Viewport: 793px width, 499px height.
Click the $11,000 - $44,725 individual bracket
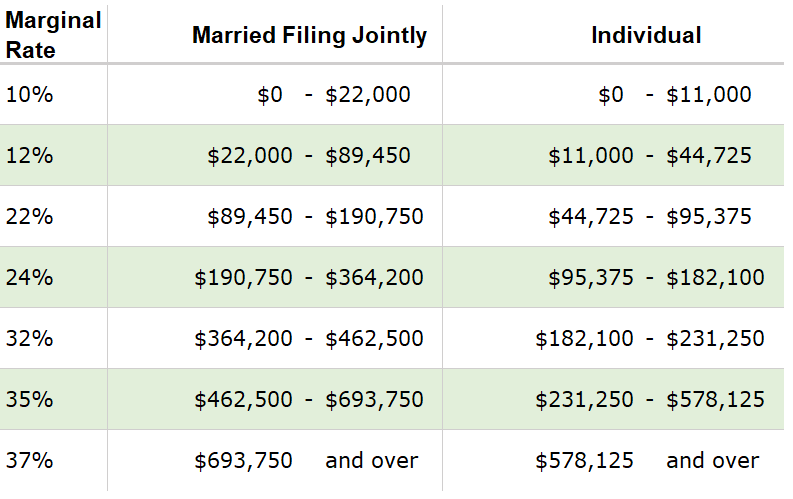(650, 156)
